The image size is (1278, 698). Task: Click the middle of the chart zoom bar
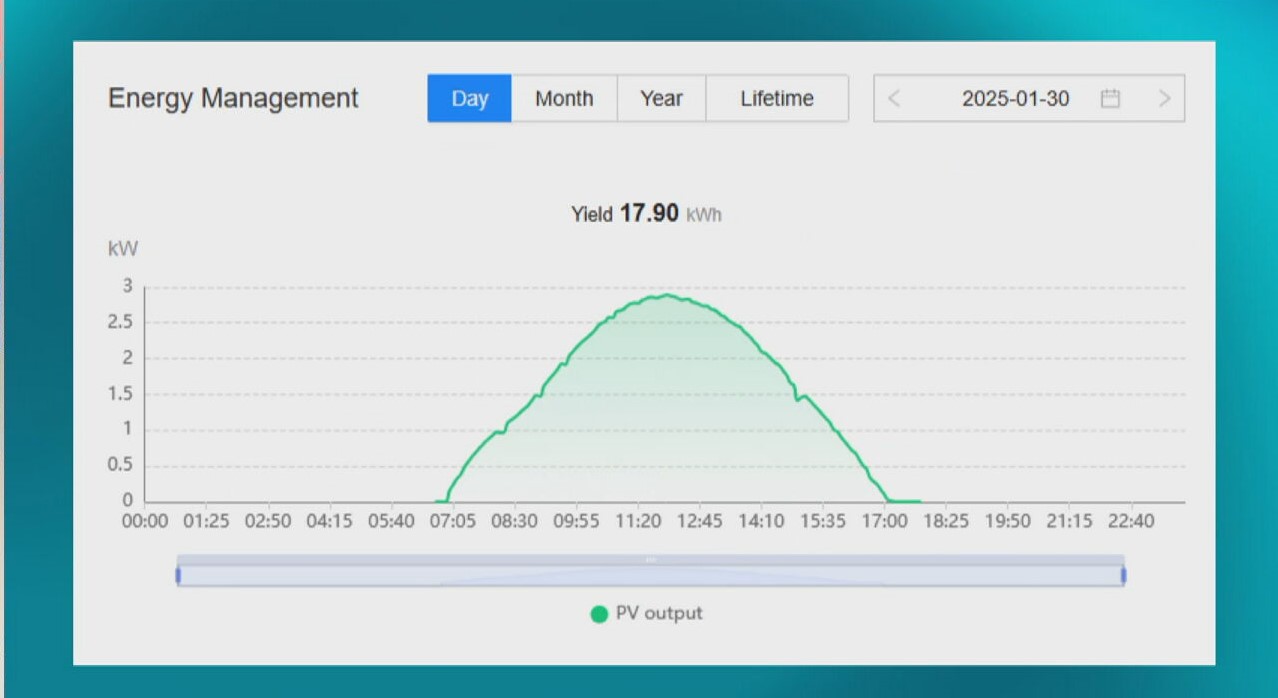tap(650, 576)
